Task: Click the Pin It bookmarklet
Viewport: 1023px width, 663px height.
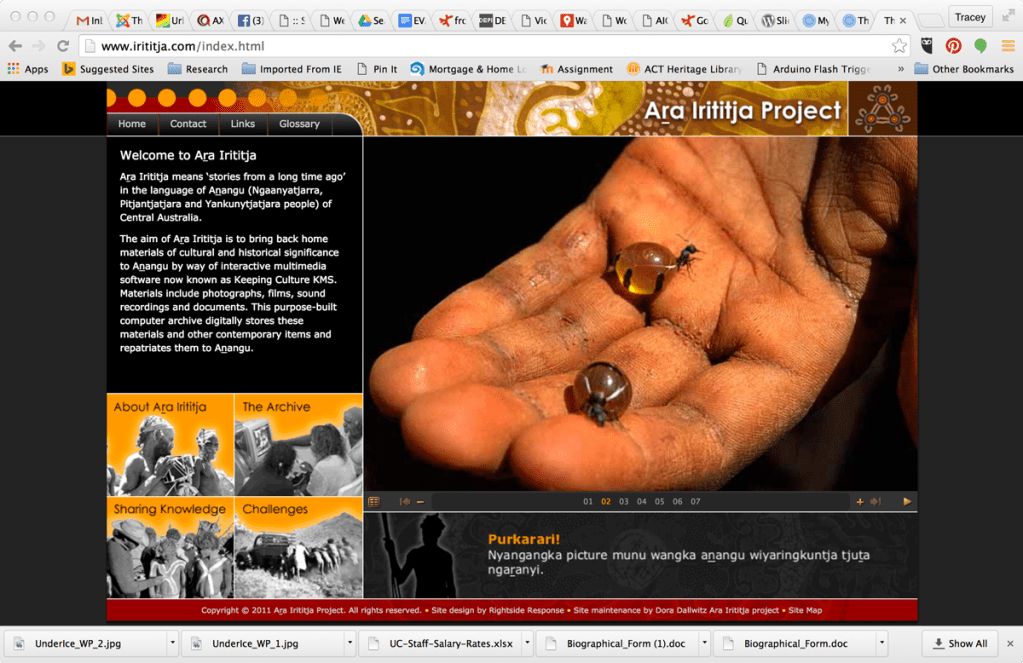Action: coord(377,69)
